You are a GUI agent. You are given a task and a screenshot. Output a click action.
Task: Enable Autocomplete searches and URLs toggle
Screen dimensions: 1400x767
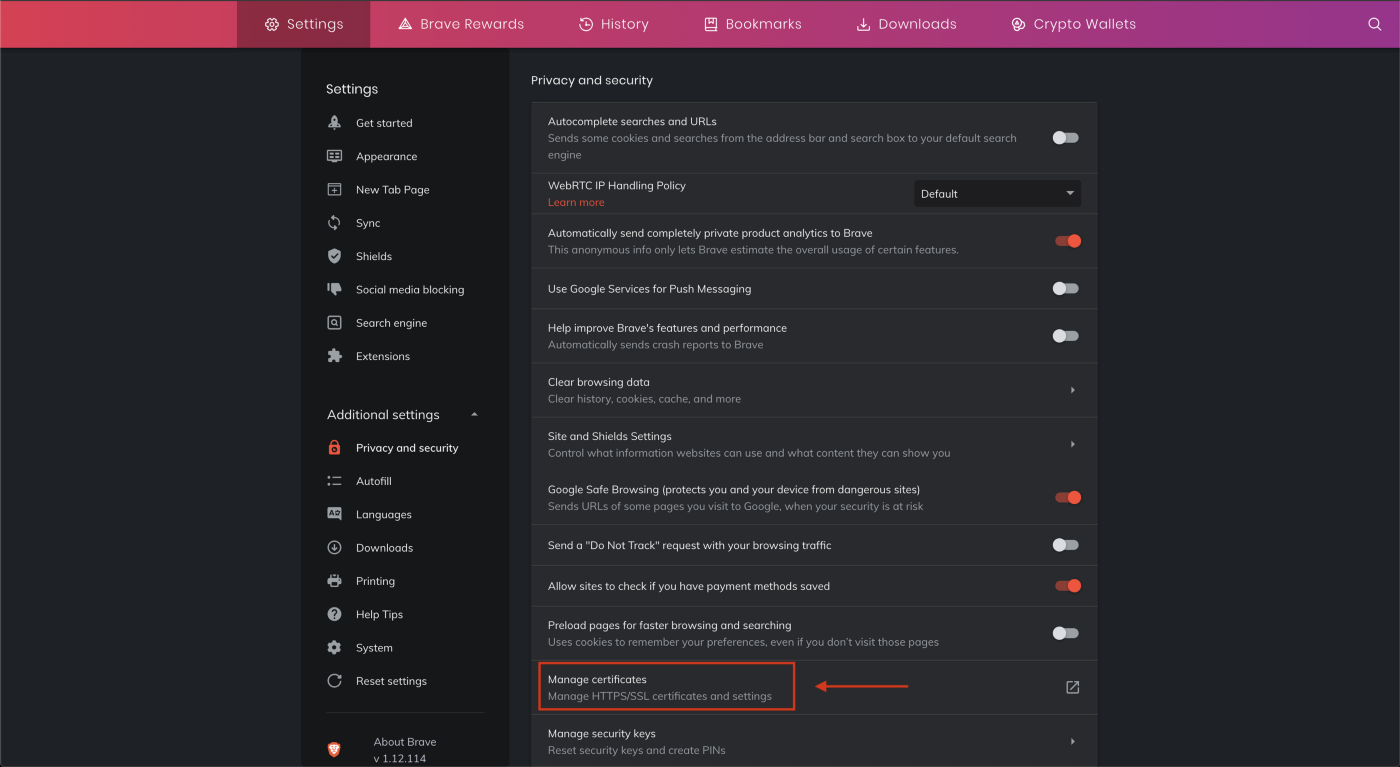click(1066, 138)
